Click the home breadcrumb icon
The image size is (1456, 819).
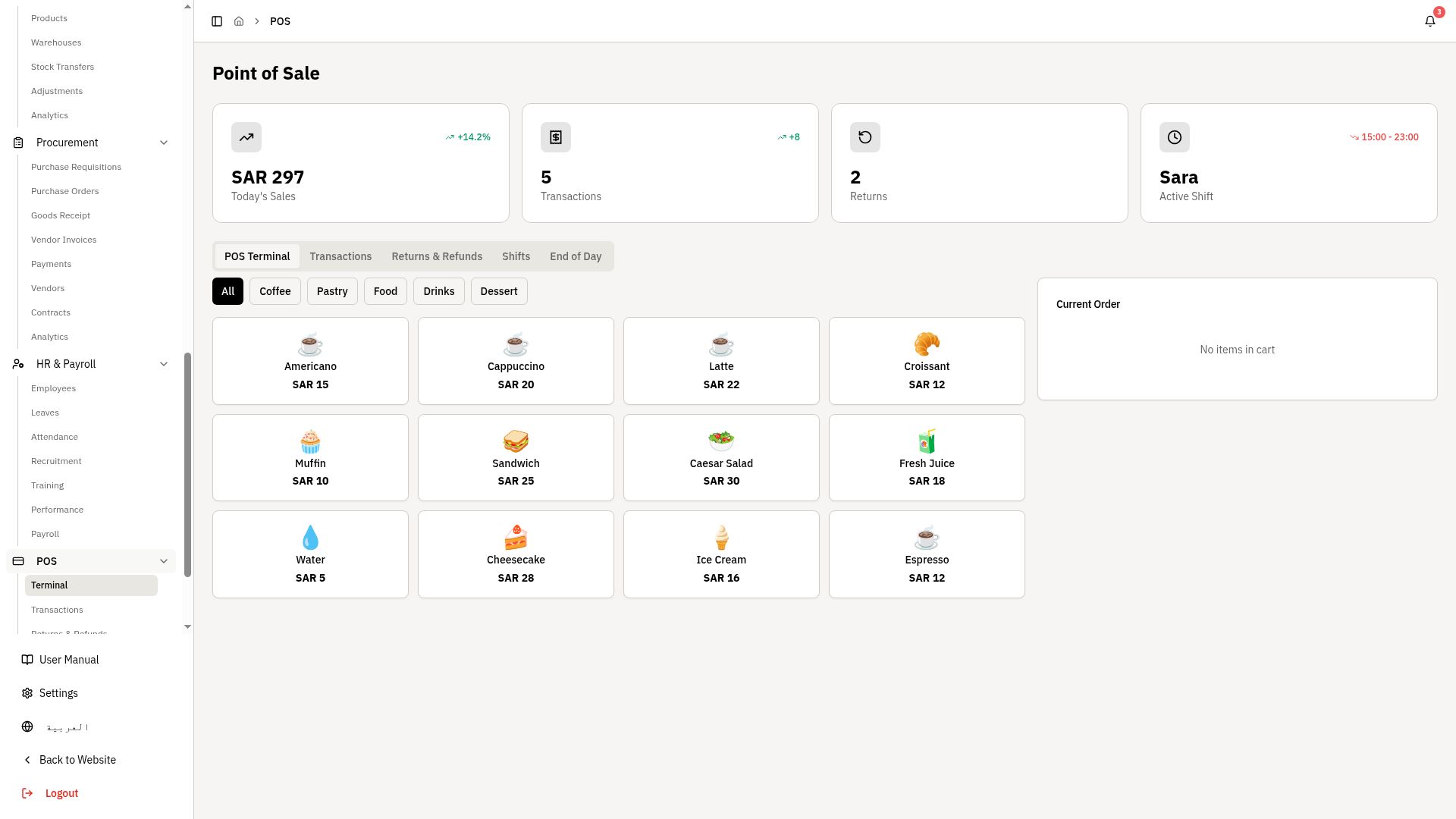pos(239,21)
